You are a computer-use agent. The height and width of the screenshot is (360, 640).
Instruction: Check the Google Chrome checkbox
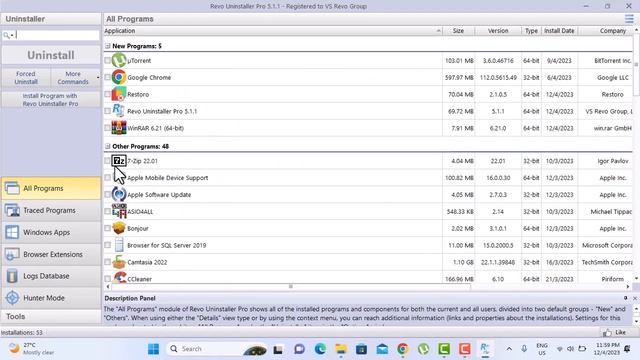pos(107,77)
